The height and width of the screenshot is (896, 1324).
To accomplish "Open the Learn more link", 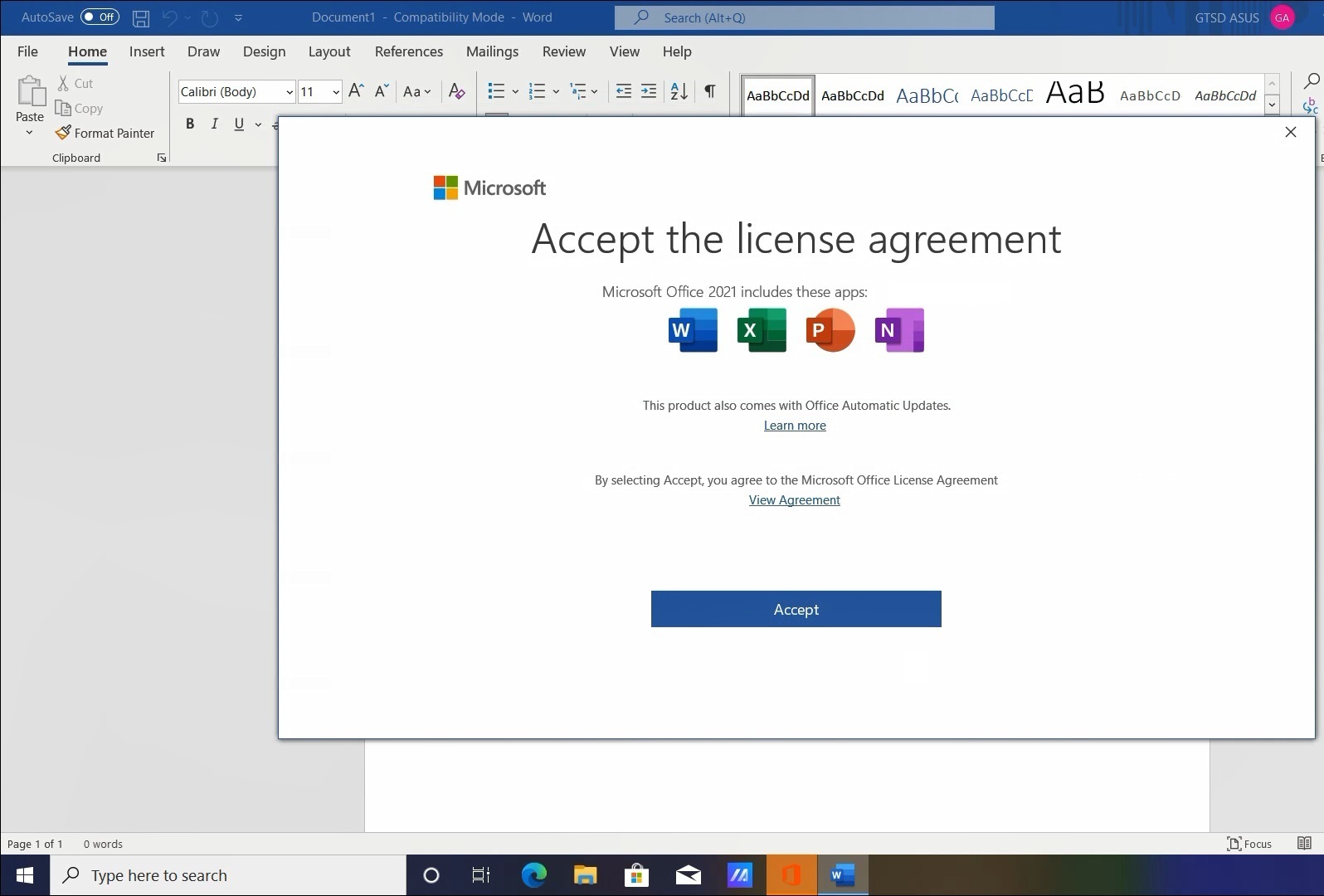I will click(x=795, y=426).
